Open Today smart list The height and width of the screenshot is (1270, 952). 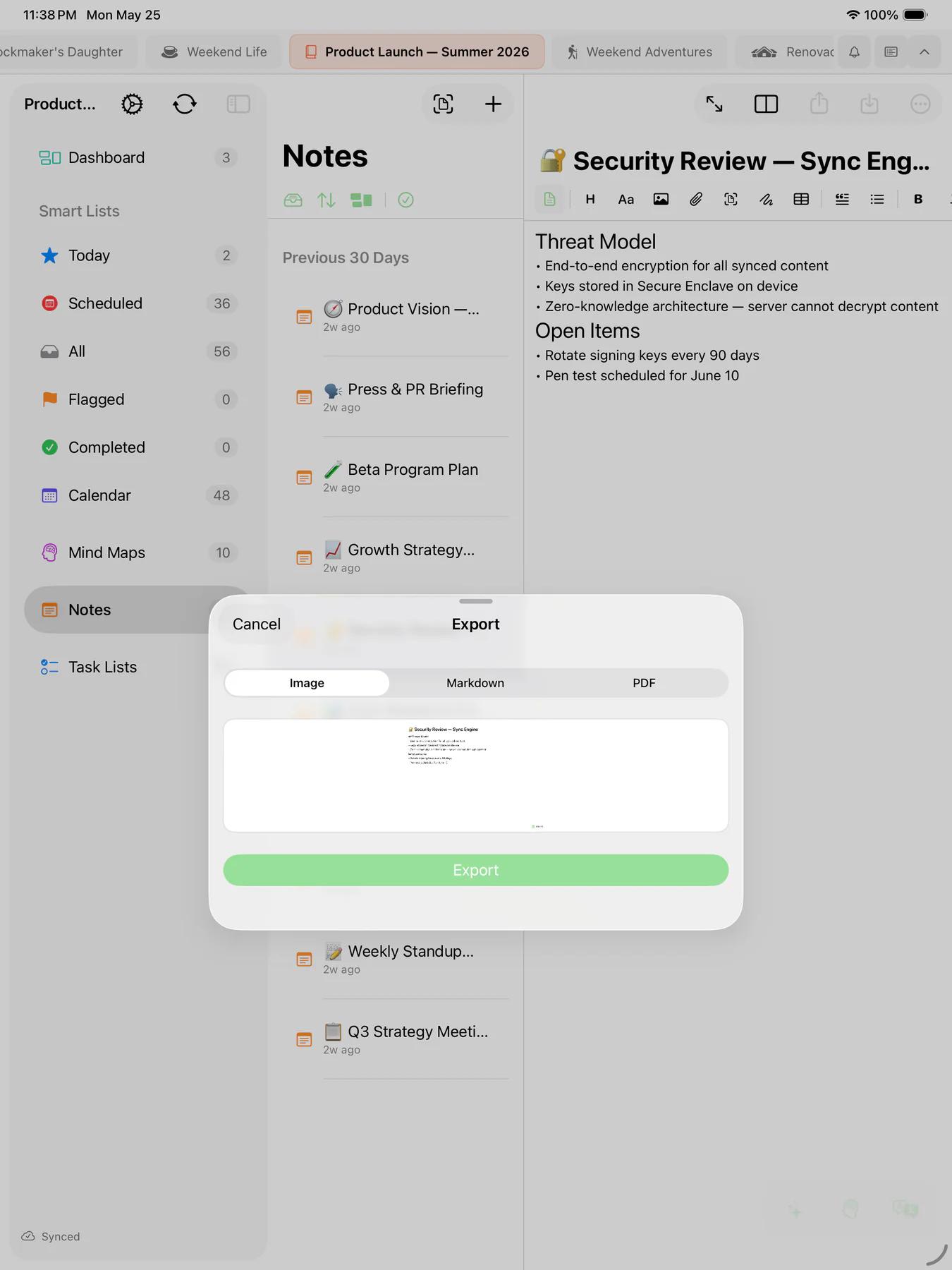[137, 255]
